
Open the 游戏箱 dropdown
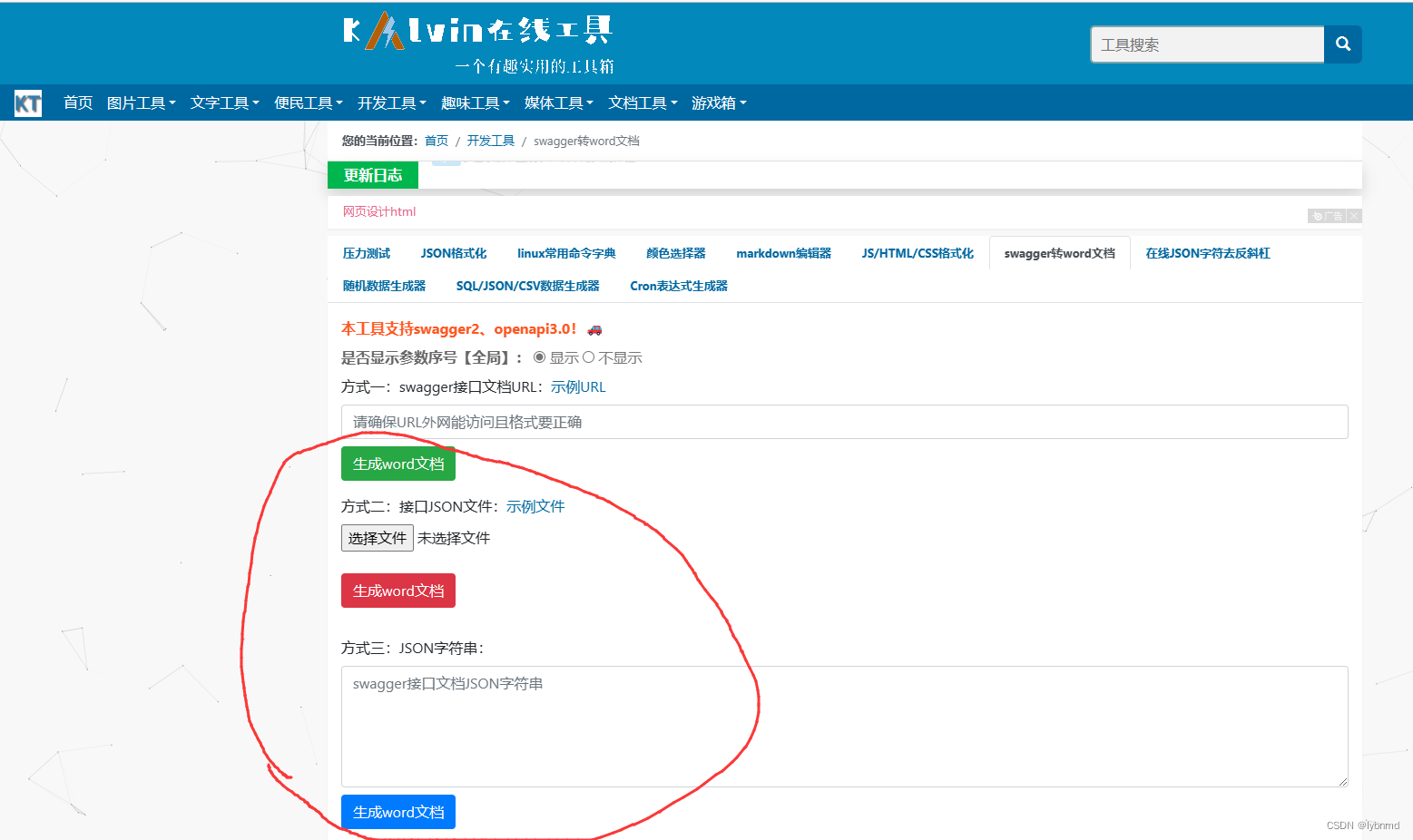pyautogui.click(x=719, y=103)
